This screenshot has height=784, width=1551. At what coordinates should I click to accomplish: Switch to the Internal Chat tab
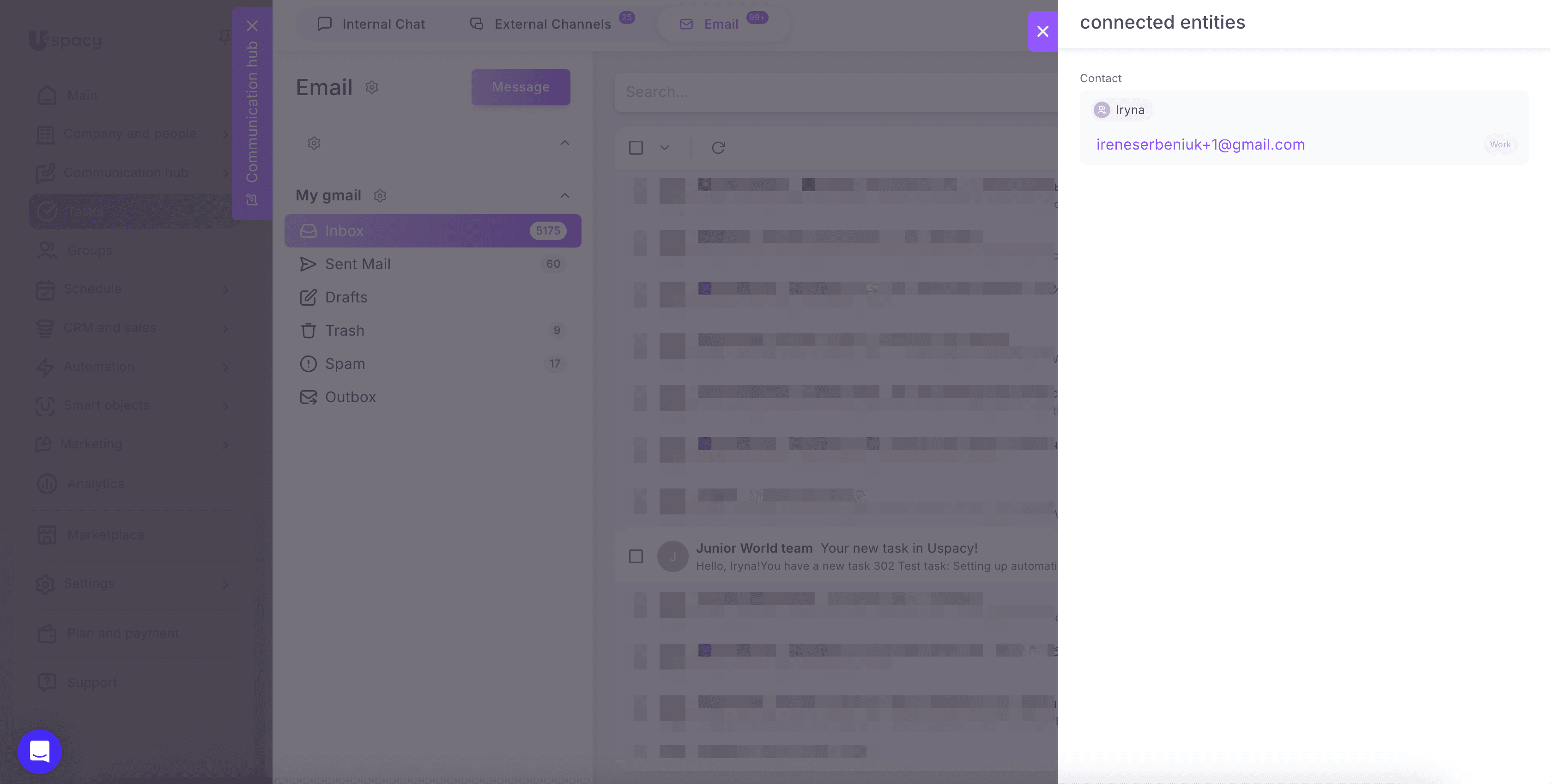pos(371,24)
